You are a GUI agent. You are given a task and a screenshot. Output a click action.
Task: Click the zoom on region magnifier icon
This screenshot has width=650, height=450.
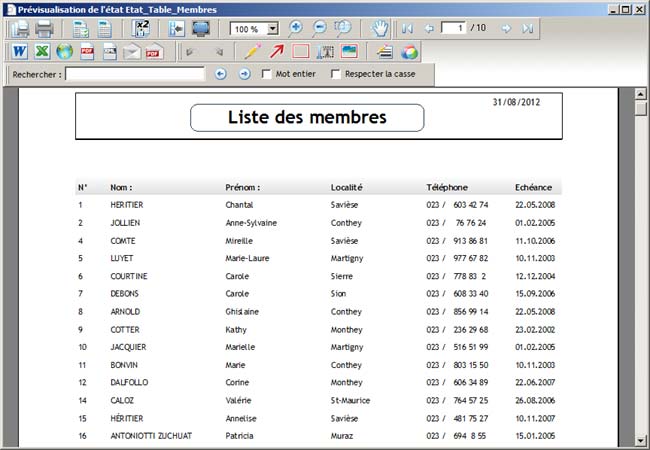[343, 28]
